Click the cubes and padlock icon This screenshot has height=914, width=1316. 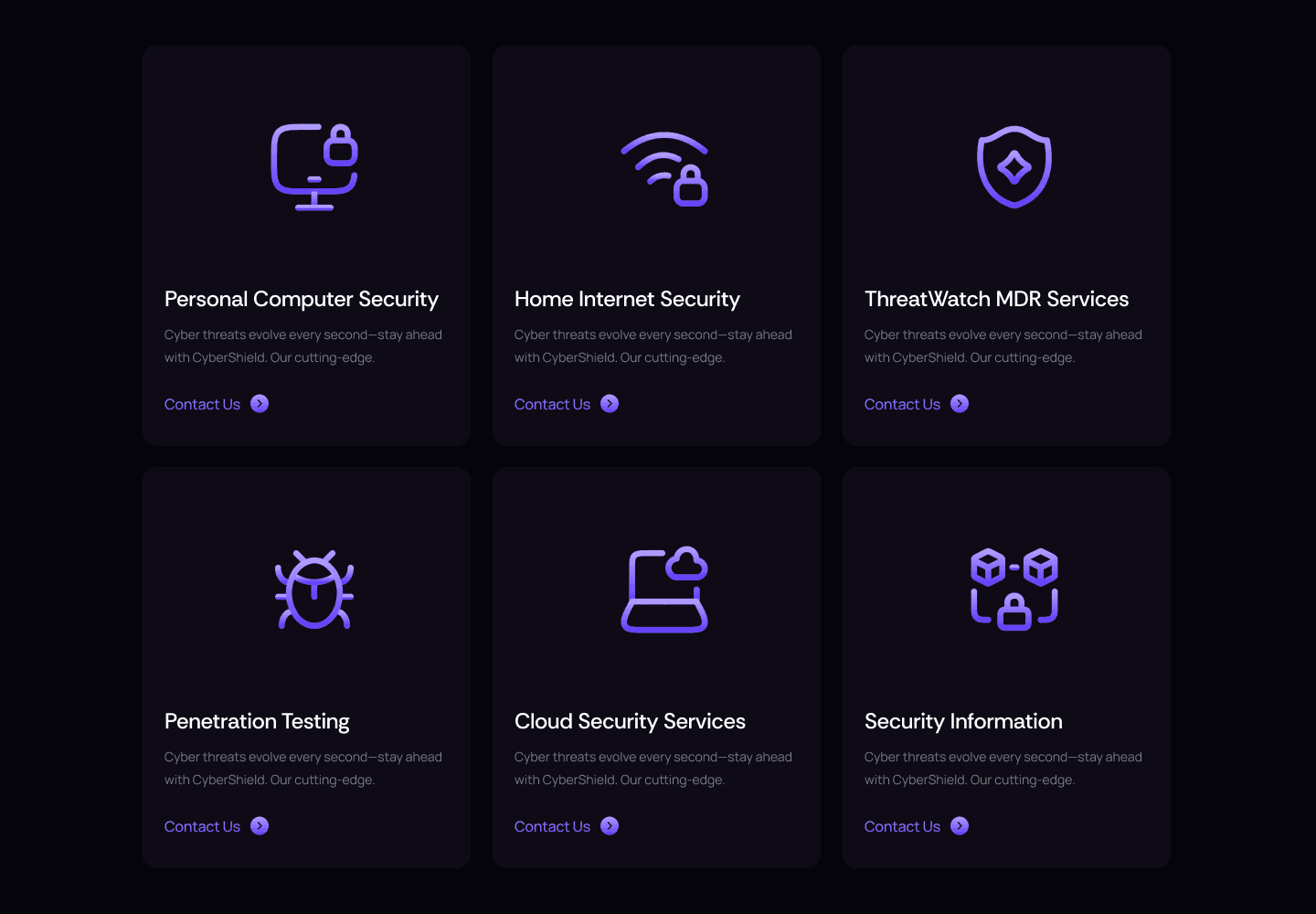(1014, 590)
